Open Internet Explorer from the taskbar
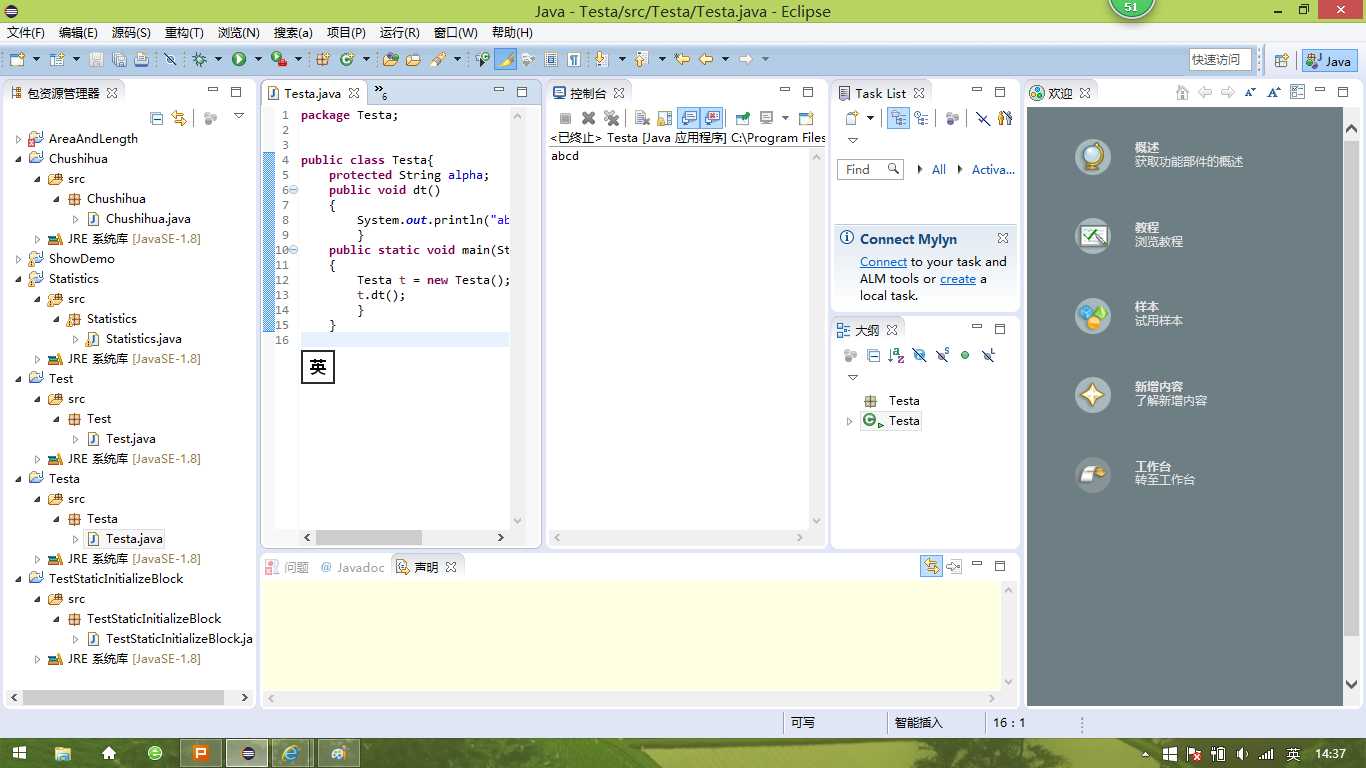 tap(290, 753)
